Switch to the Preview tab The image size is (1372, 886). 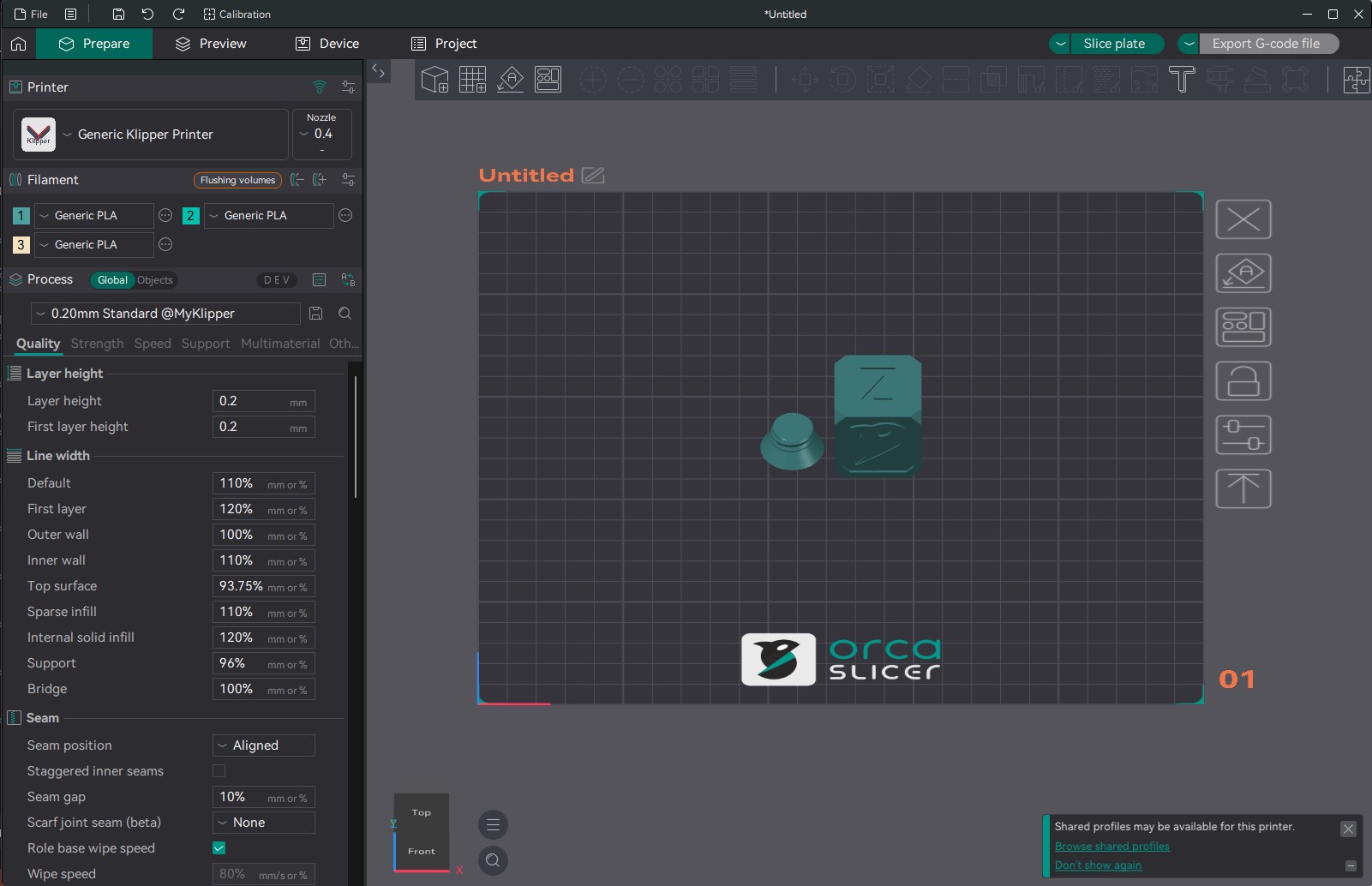[x=211, y=44]
